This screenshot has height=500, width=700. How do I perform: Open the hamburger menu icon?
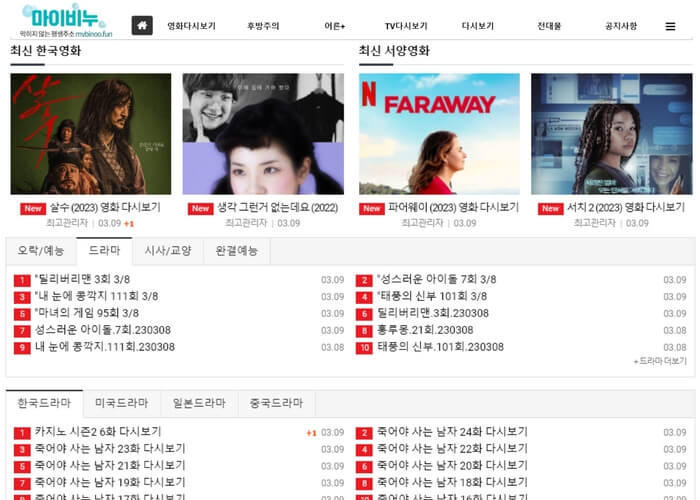click(x=670, y=26)
